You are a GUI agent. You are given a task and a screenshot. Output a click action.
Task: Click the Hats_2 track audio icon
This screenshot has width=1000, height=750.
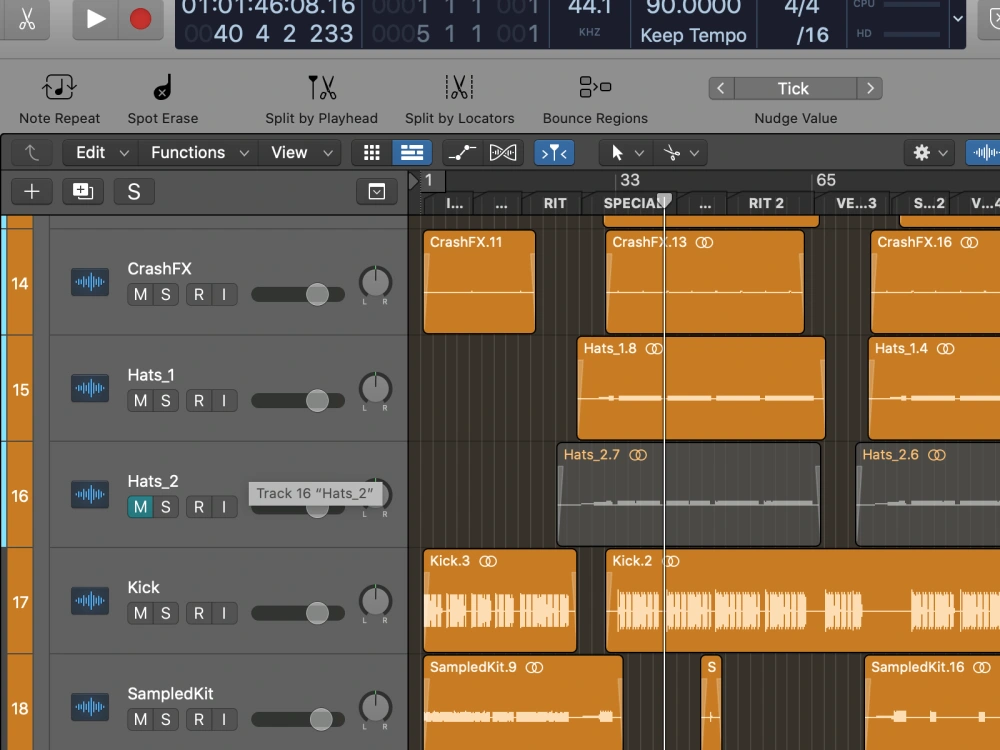point(89,494)
